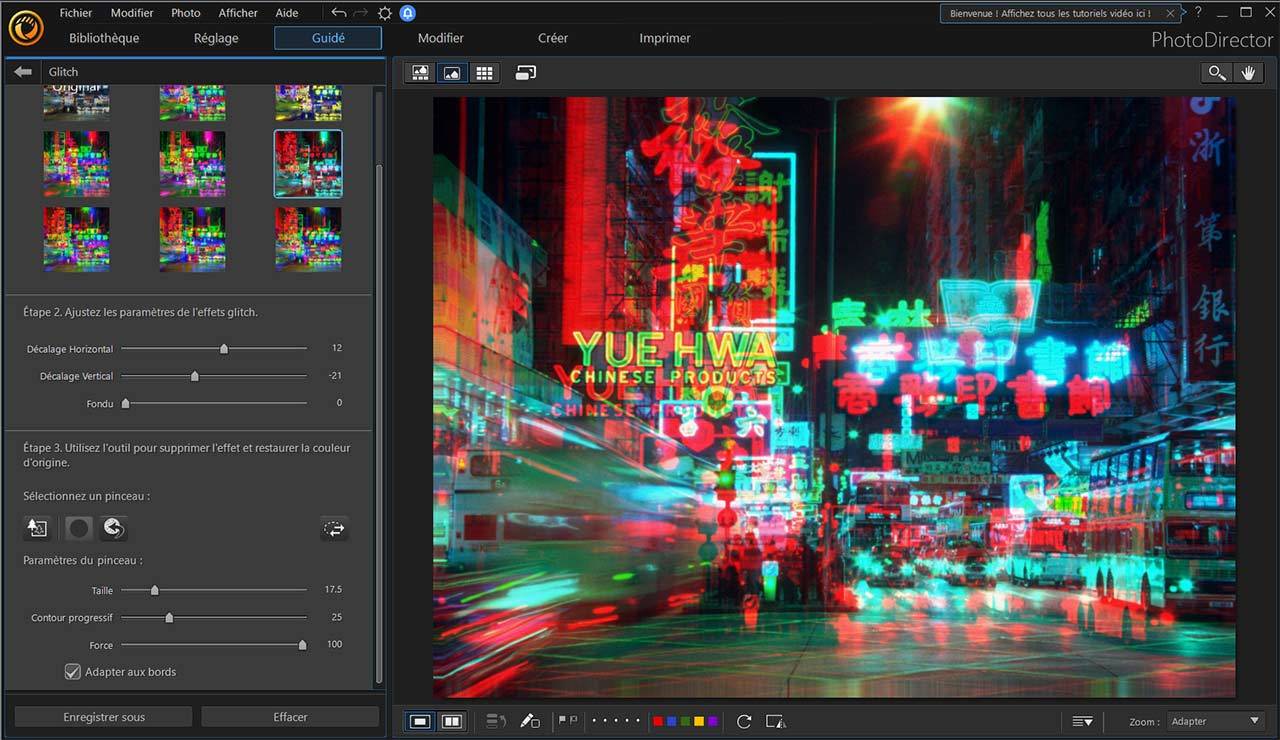Click the rotate icon in bottom toolbar
Viewport: 1280px width, 740px height.
click(x=744, y=721)
